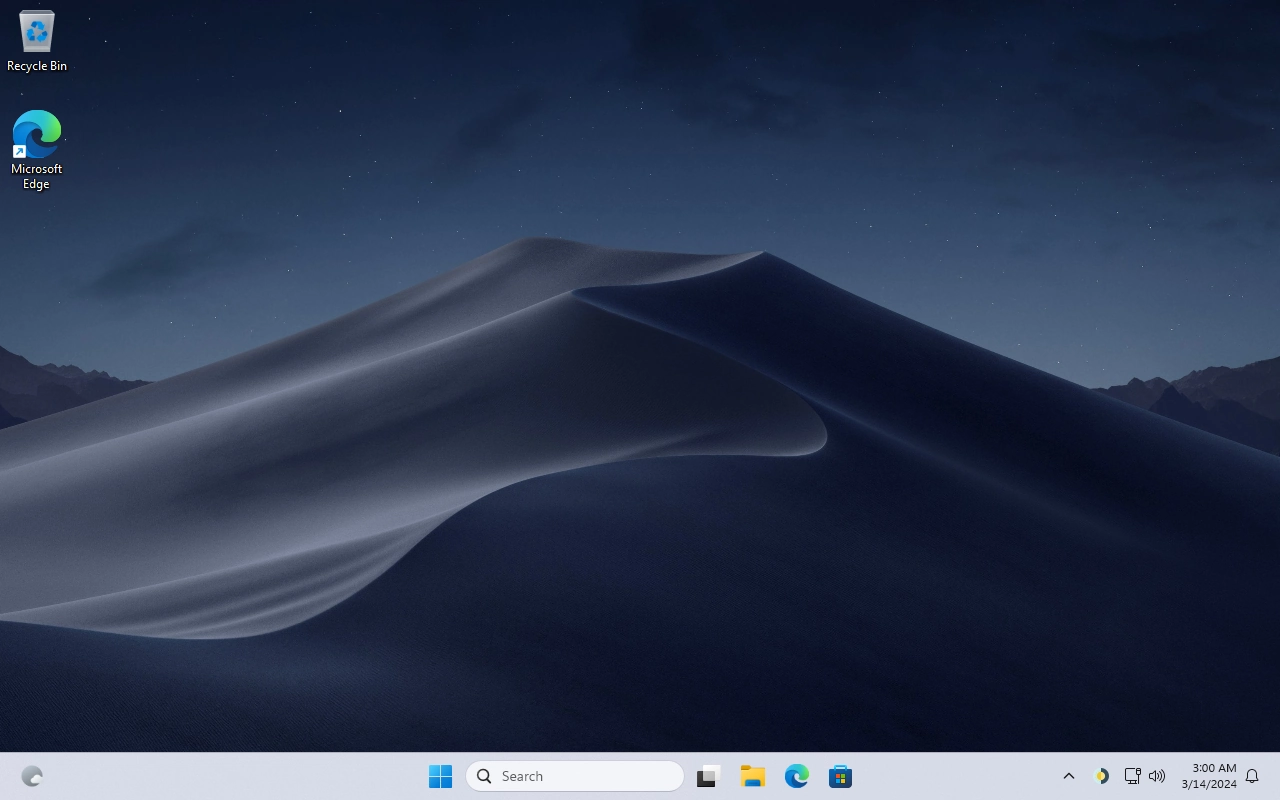Screen dimensions: 1280x800
Task: Launch File Explorer from the taskbar
Action: pos(753,776)
